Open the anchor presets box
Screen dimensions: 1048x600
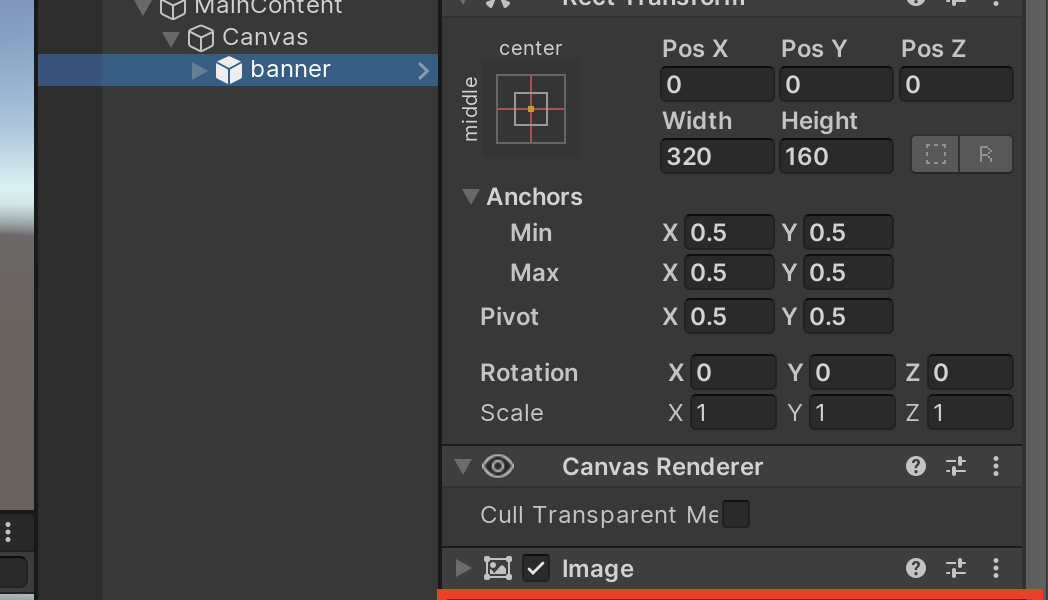531,108
